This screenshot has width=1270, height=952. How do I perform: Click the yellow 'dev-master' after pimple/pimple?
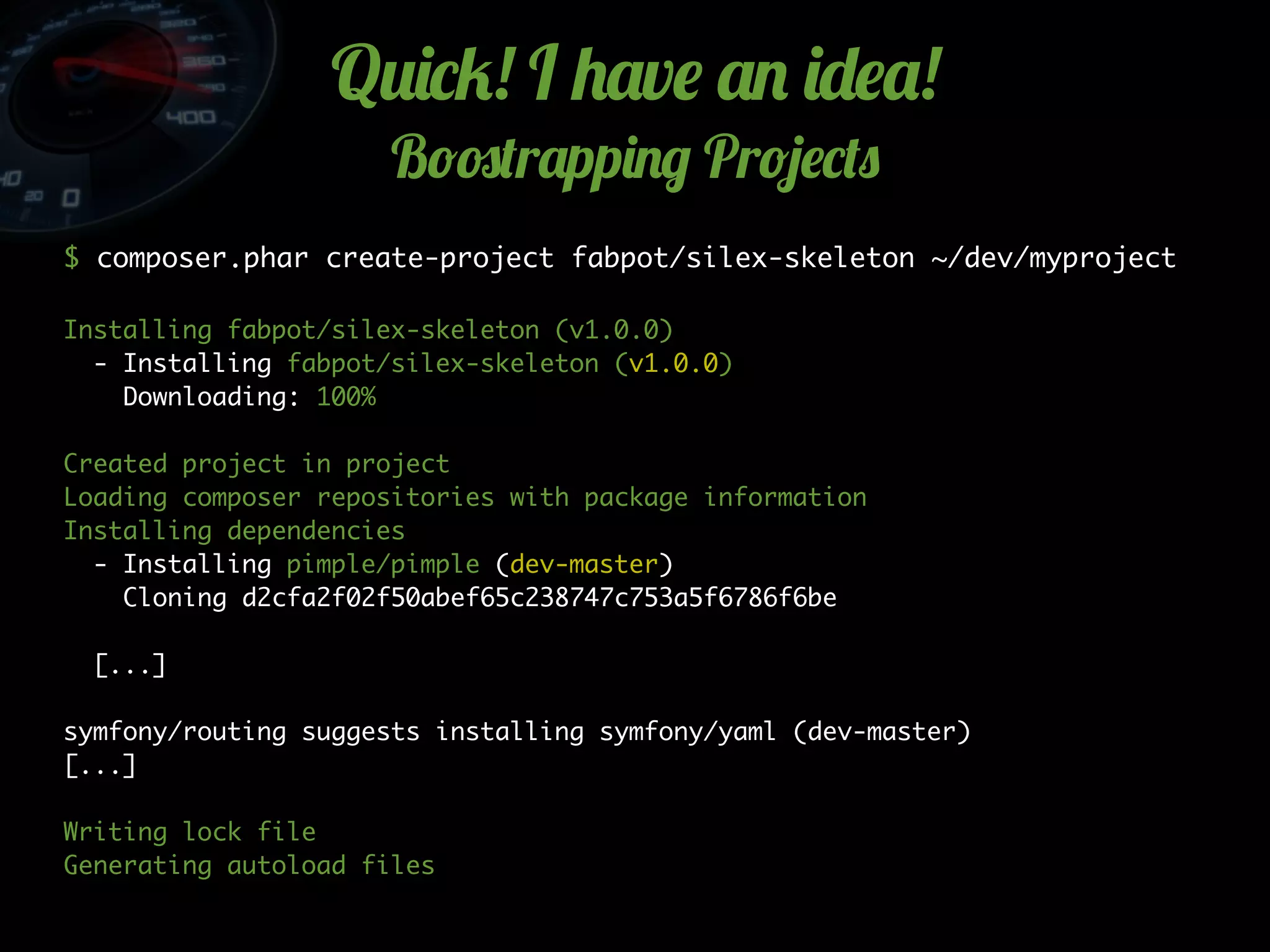(x=584, y=565)
